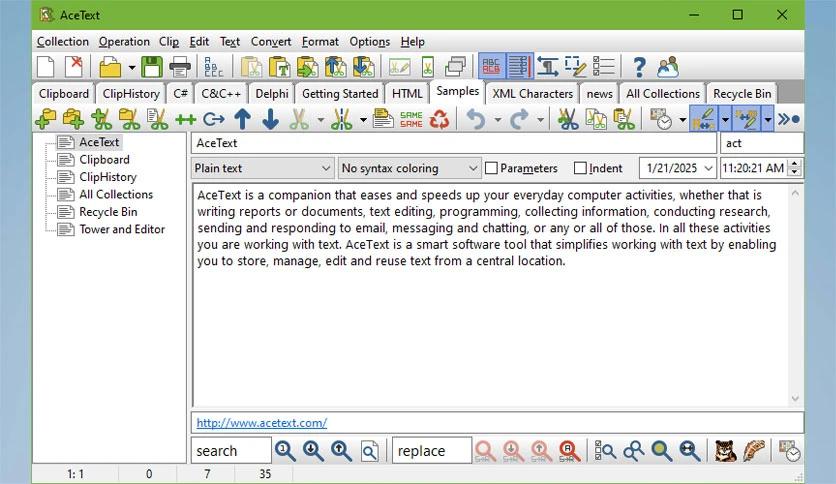
Task: Click the green plus-plus icon in clip toolbar
Action: tap(186, 119)
